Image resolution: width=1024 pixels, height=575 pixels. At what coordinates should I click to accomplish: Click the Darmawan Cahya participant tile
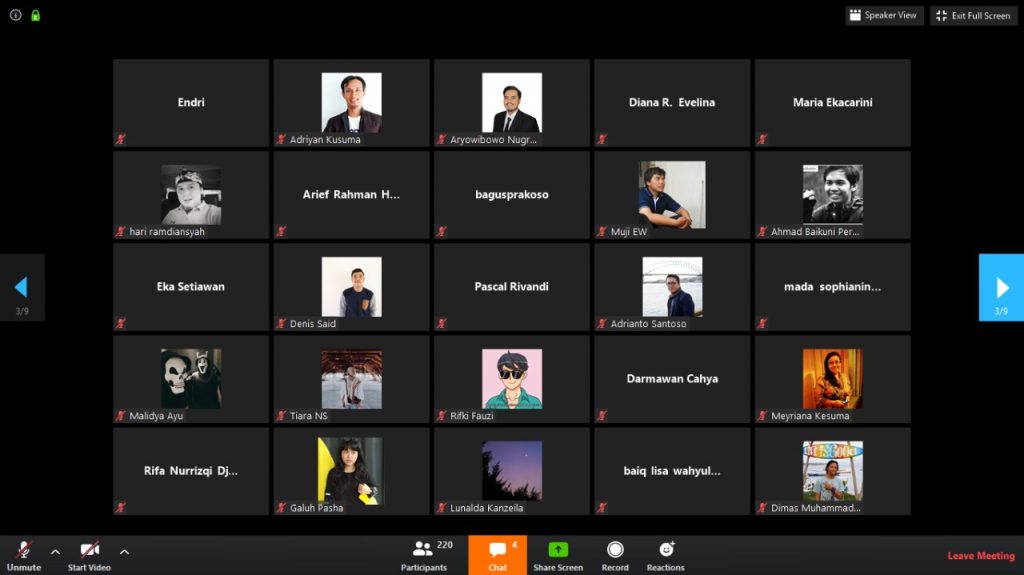click(672, 379)
